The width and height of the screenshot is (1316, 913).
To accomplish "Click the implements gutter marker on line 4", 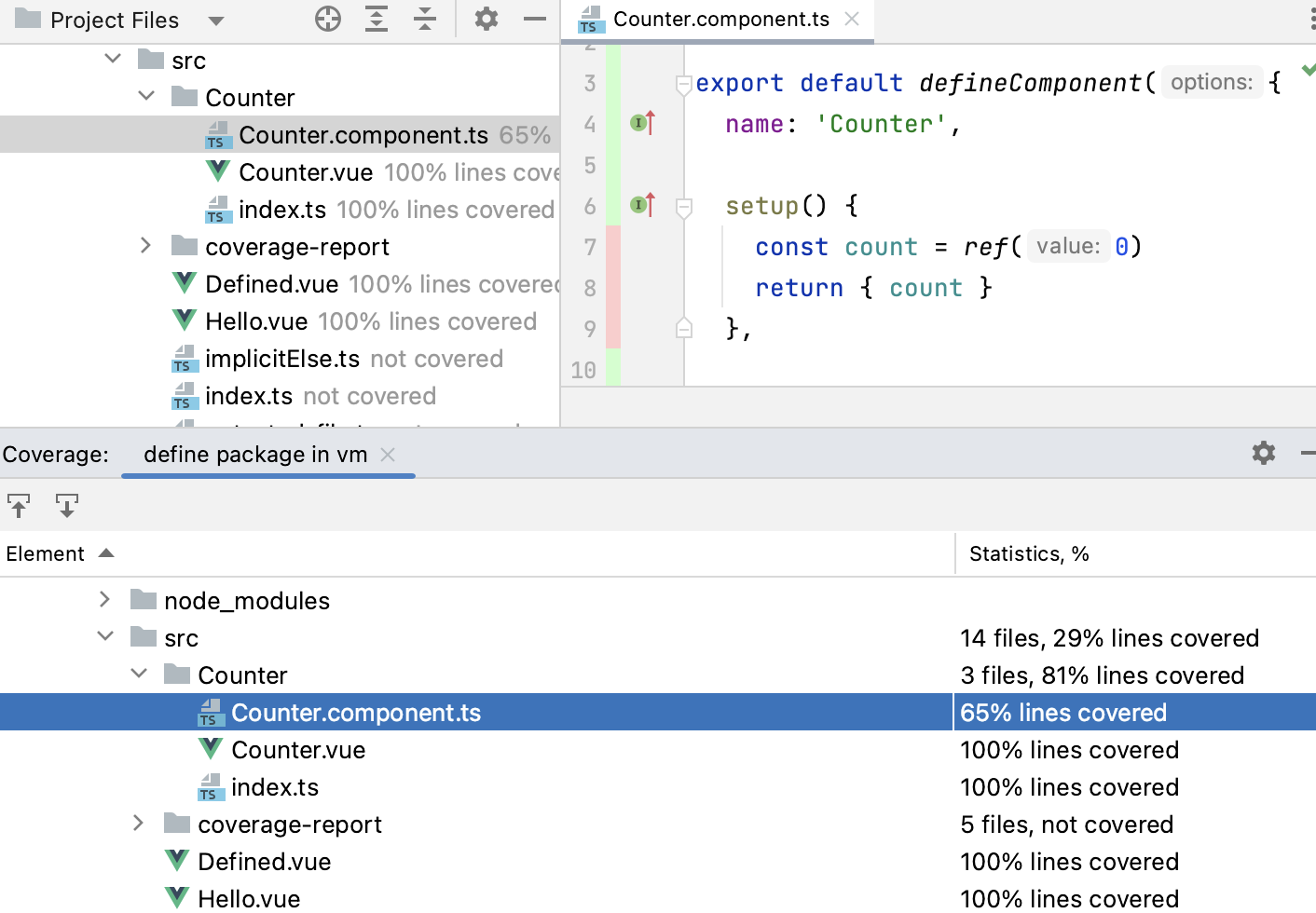I will (642, 123).
